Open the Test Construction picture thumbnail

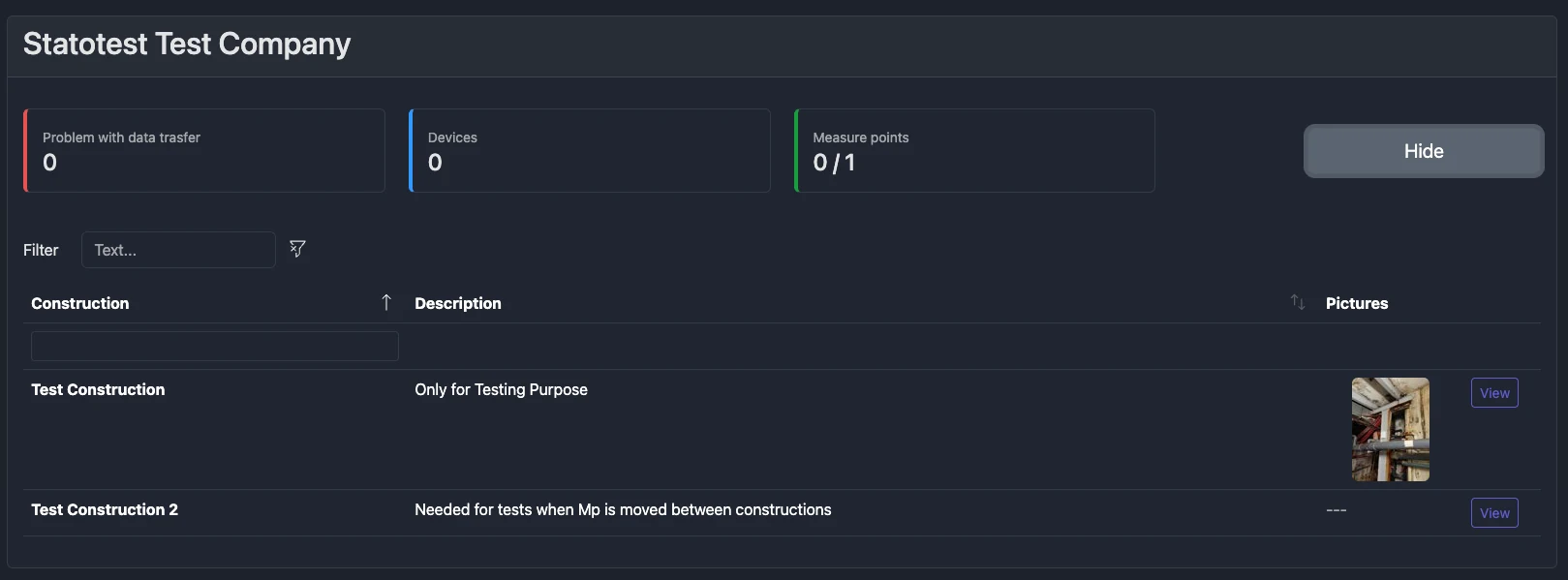pos(1390,429)
